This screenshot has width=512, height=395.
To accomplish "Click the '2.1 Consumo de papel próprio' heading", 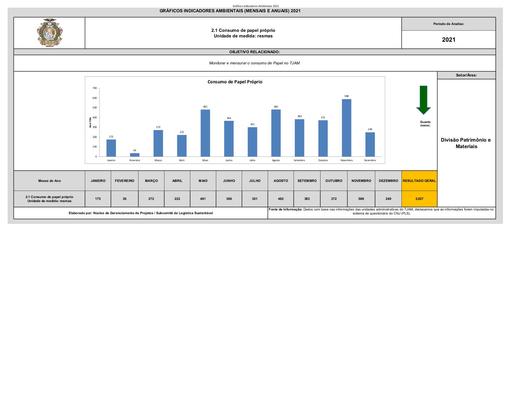I will (x=243, y=30).
